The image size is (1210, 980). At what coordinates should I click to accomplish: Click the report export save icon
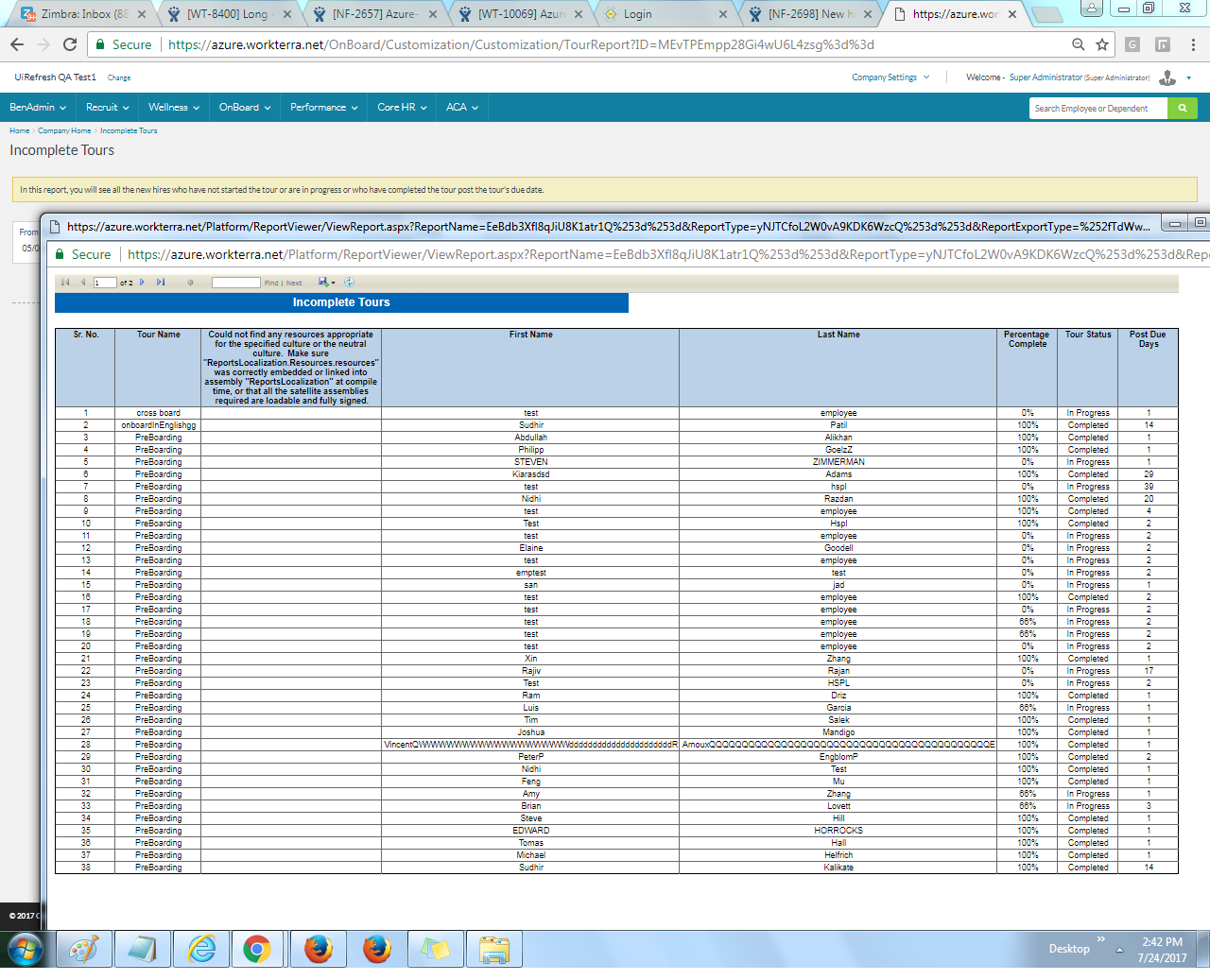click(324, 282)
